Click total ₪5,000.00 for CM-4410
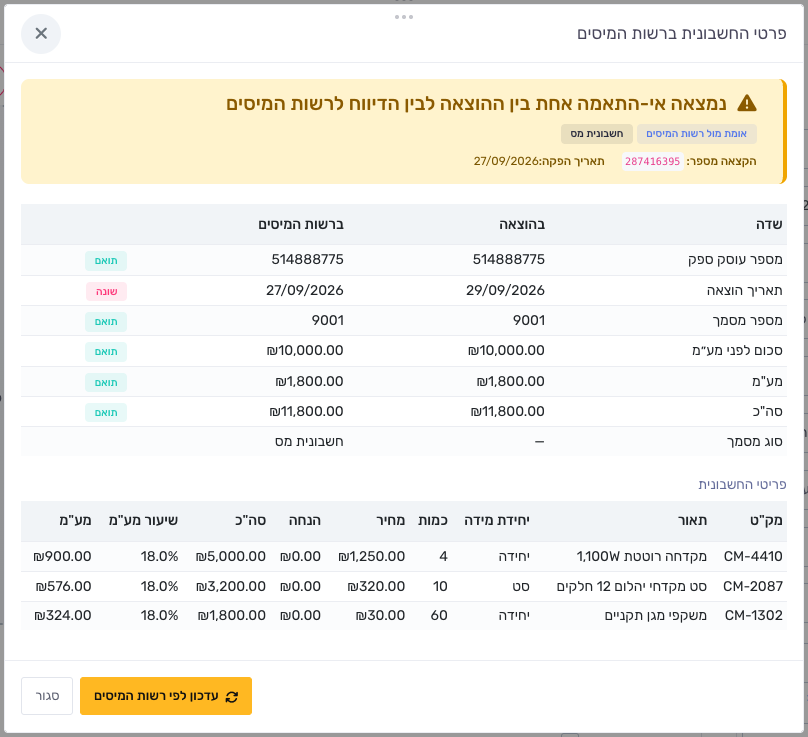Image resolution: width=808 pixels, height=737 pixels. click(231, 557)
